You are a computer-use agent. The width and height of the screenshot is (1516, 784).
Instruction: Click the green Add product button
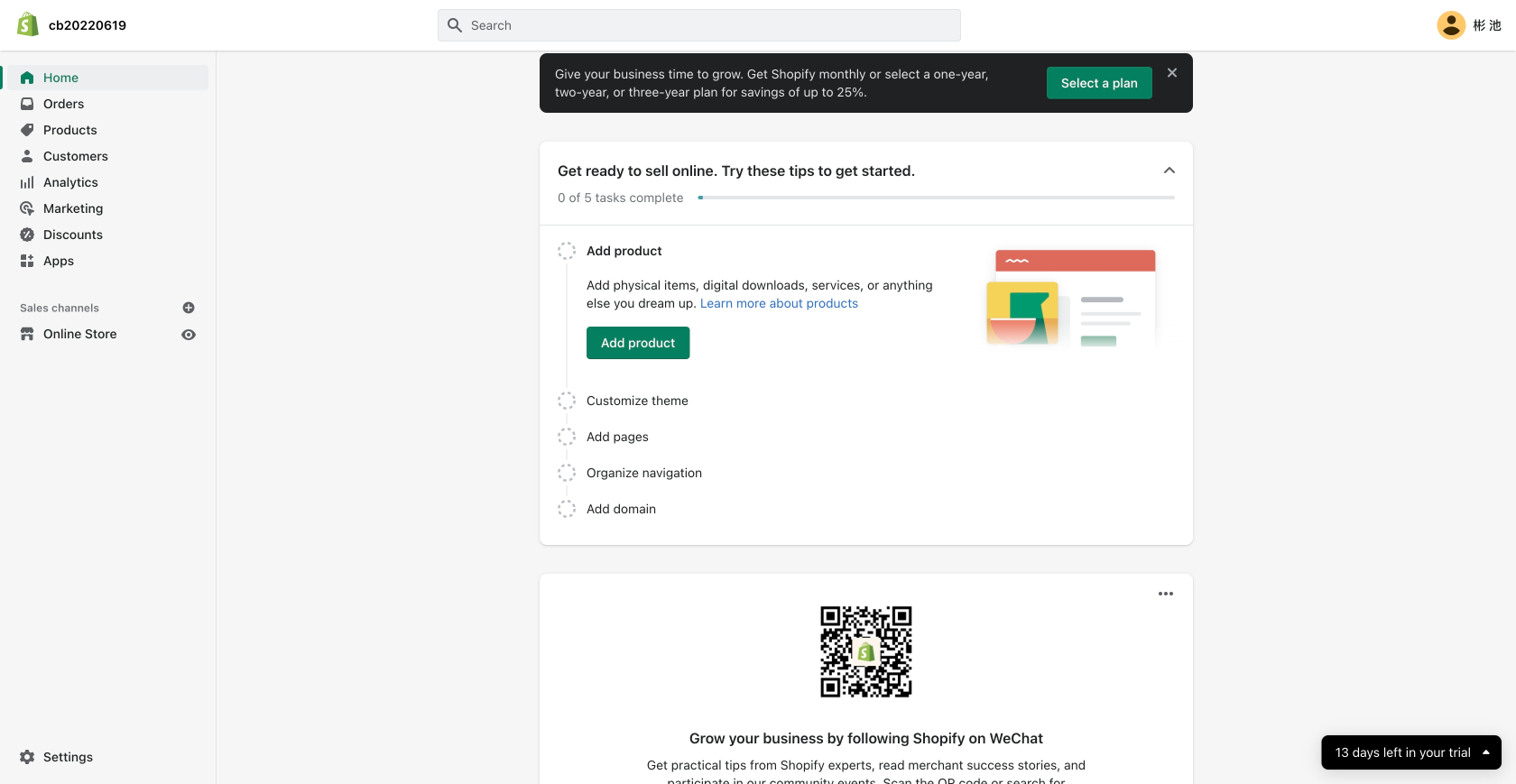pyautogui.click(x=638, y=343)
